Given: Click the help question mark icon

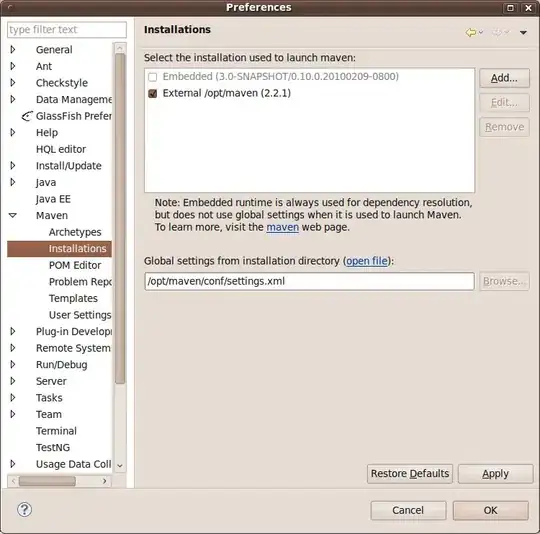Looking at the screenshot, I should [x=24, y=510].
